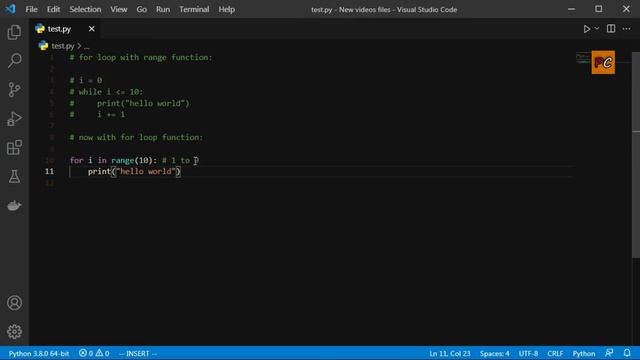Click the minimap code preview
The width and height of the screenshot is (640, 360).
pyautogui.click(x=584, y=57)
